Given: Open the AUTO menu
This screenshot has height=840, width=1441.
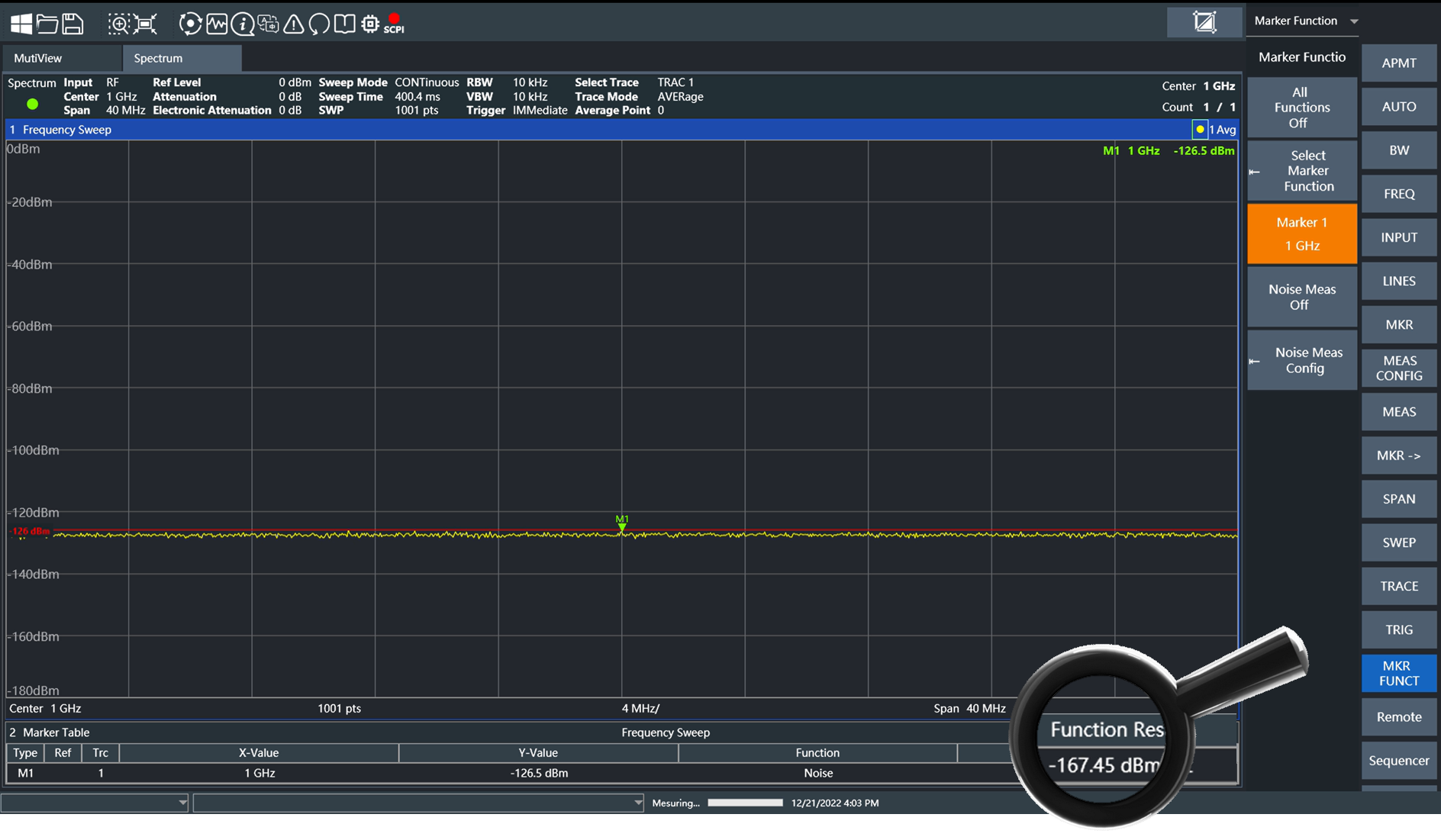Looking at the screenshot, I should [x=1399, y=107].
